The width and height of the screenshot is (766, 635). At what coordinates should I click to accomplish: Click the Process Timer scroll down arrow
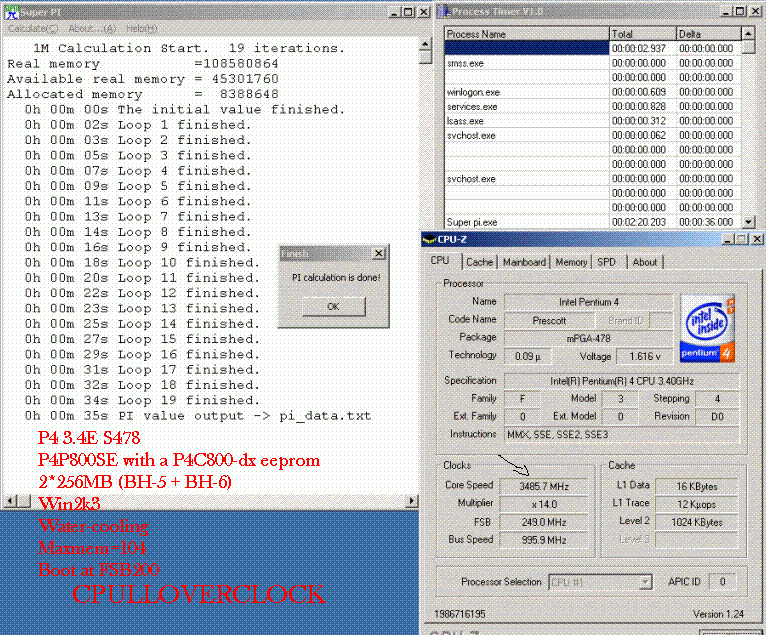(x=749, y=221)
